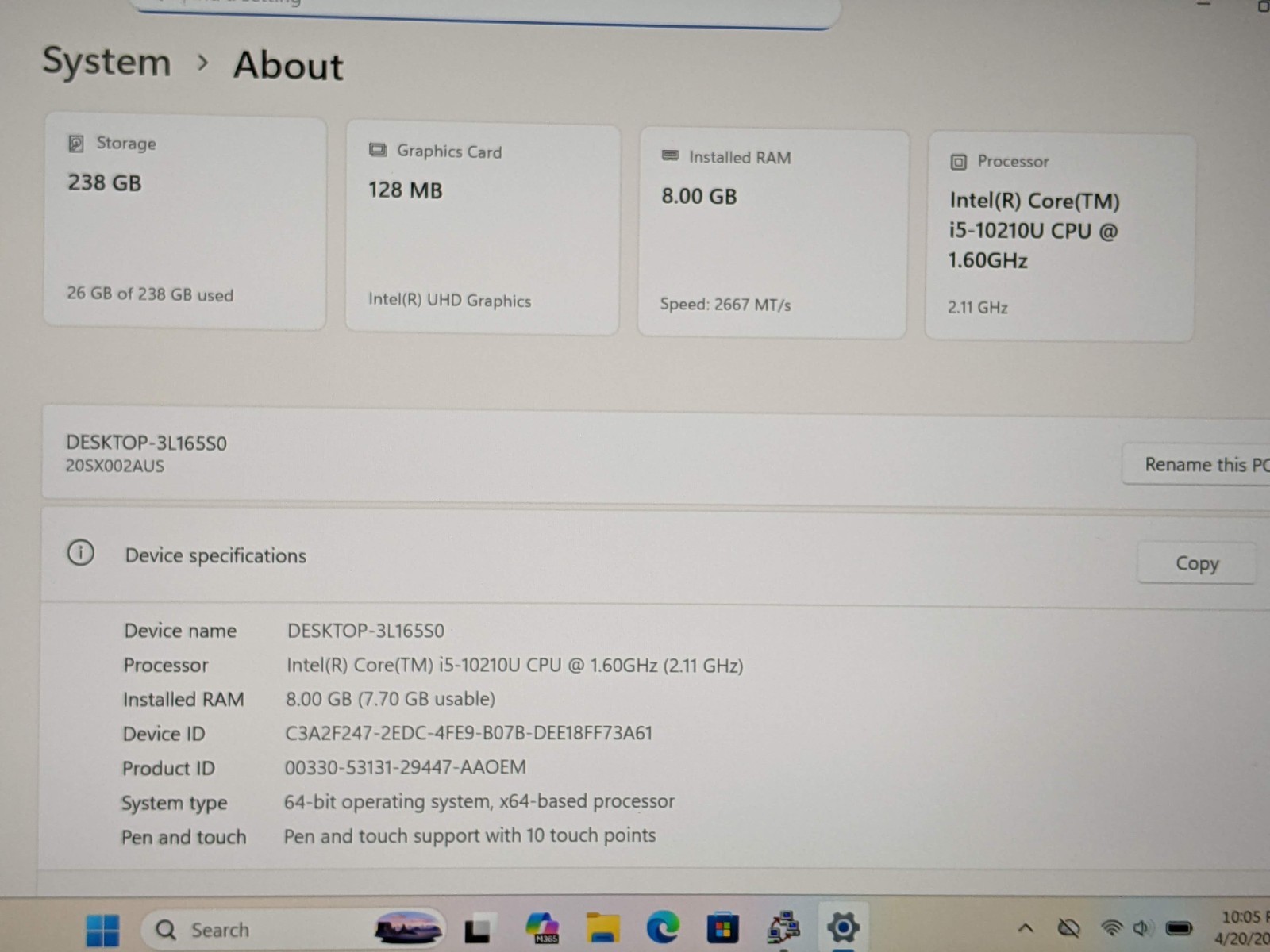Screen dimensions: 1270x952
Task: Show hidden system tray icons
Action: tap(1026, 927)
